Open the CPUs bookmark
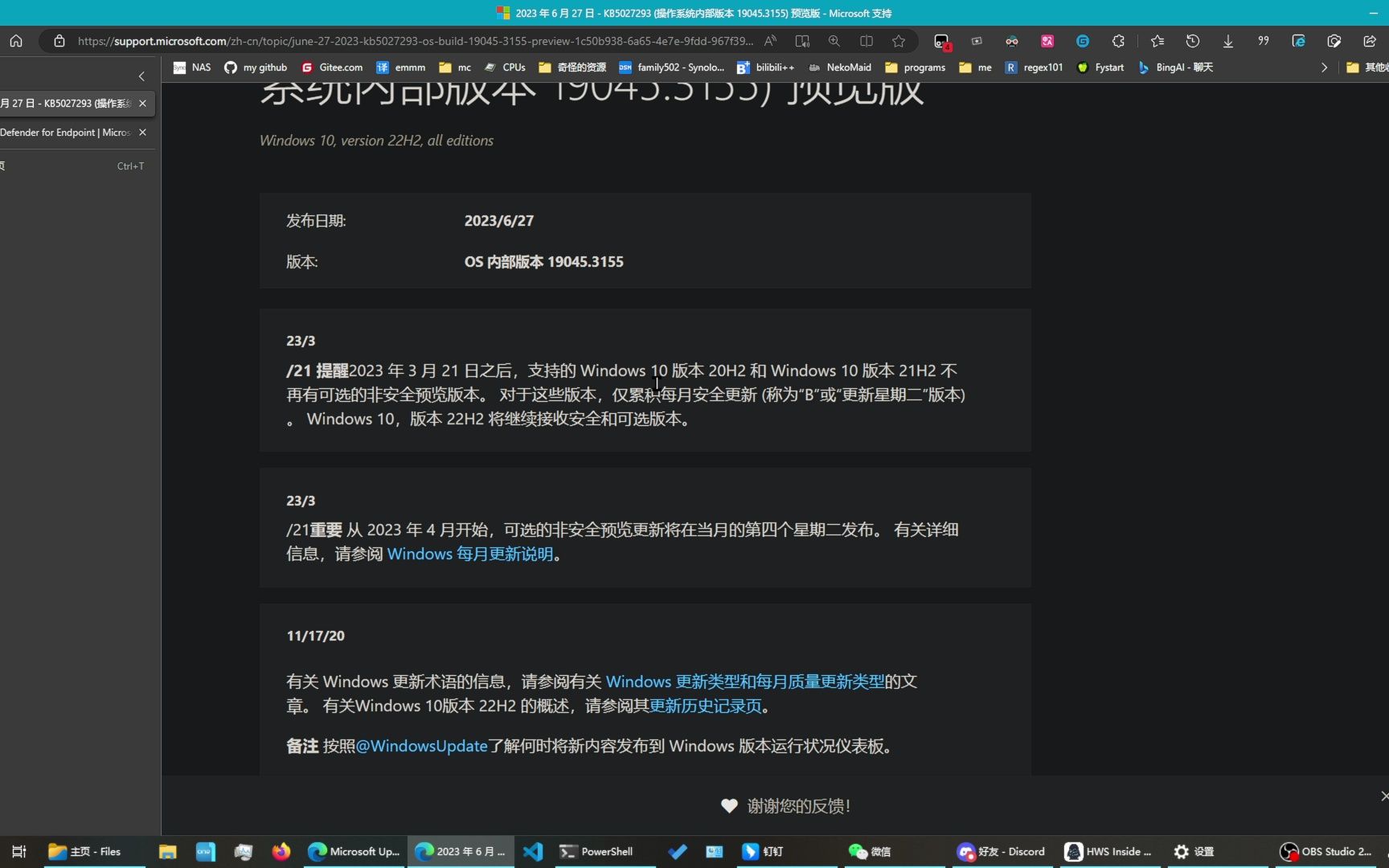Viewport: 1389px width, 868px height. [x=504, y=68]
